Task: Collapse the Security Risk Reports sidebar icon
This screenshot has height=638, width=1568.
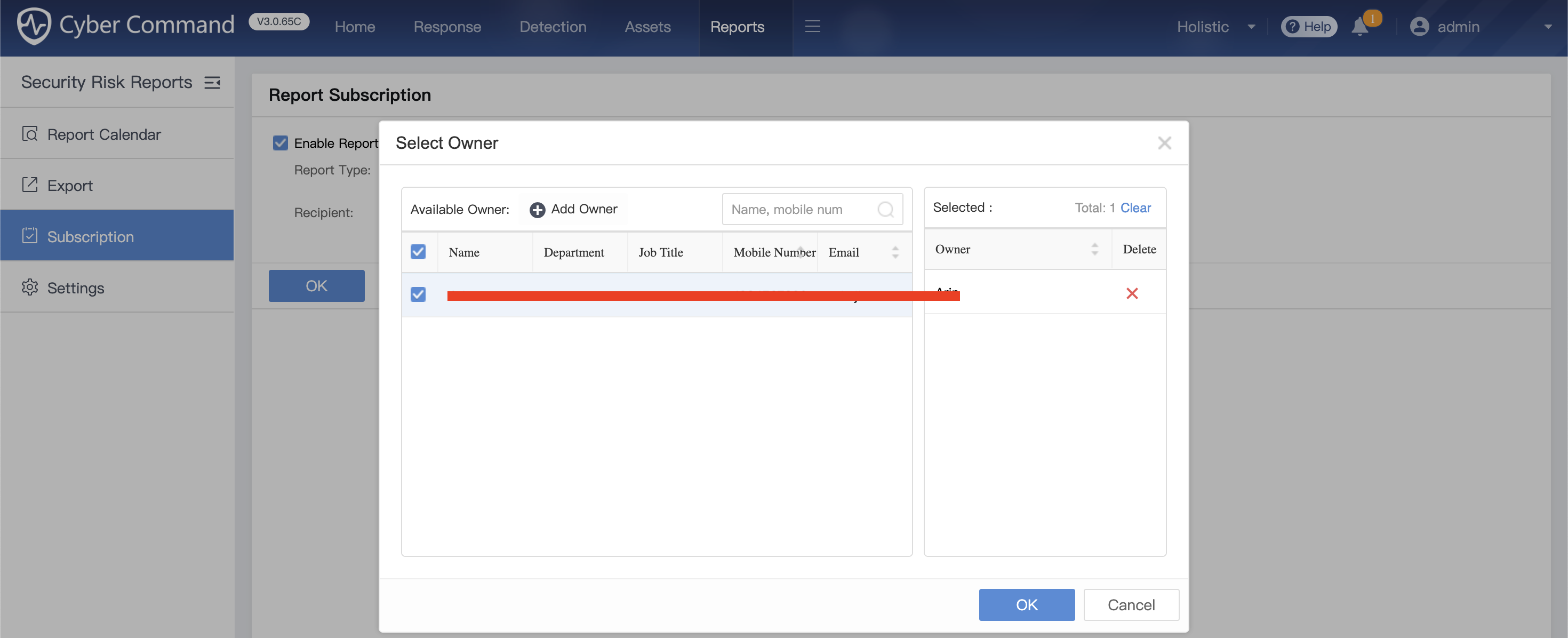Action: click(x=212, y=82)
